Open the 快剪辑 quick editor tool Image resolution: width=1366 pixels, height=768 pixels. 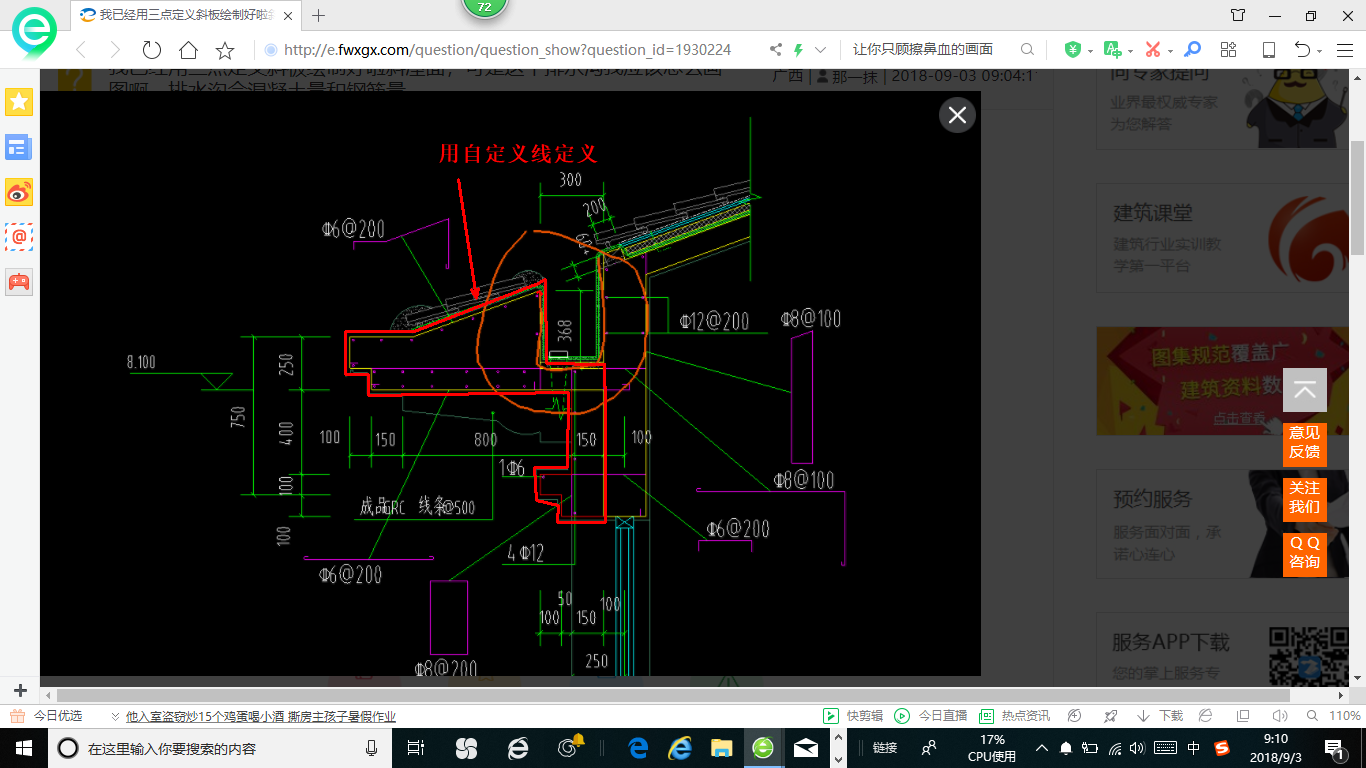(853, 716)
